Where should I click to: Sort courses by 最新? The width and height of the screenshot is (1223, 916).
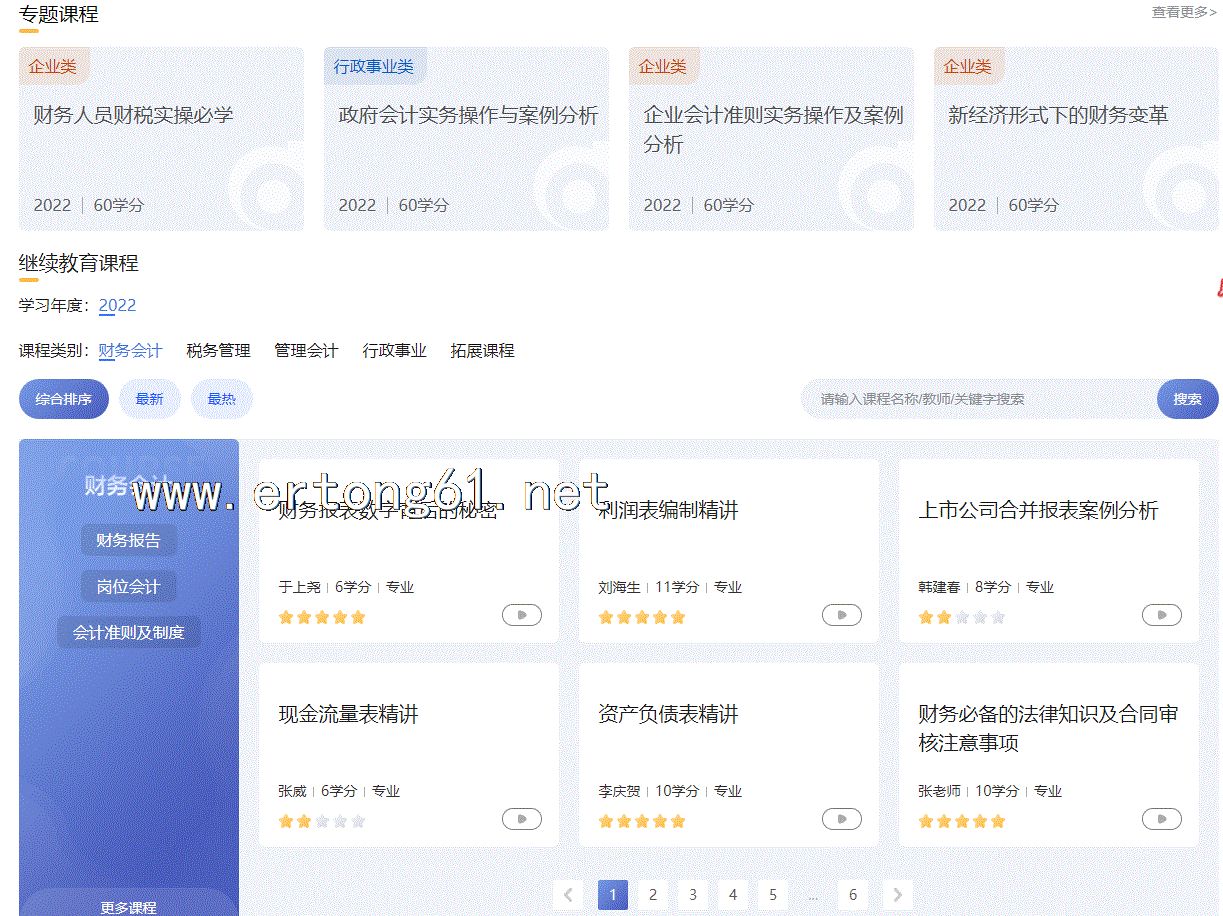(x=149, y=399)
